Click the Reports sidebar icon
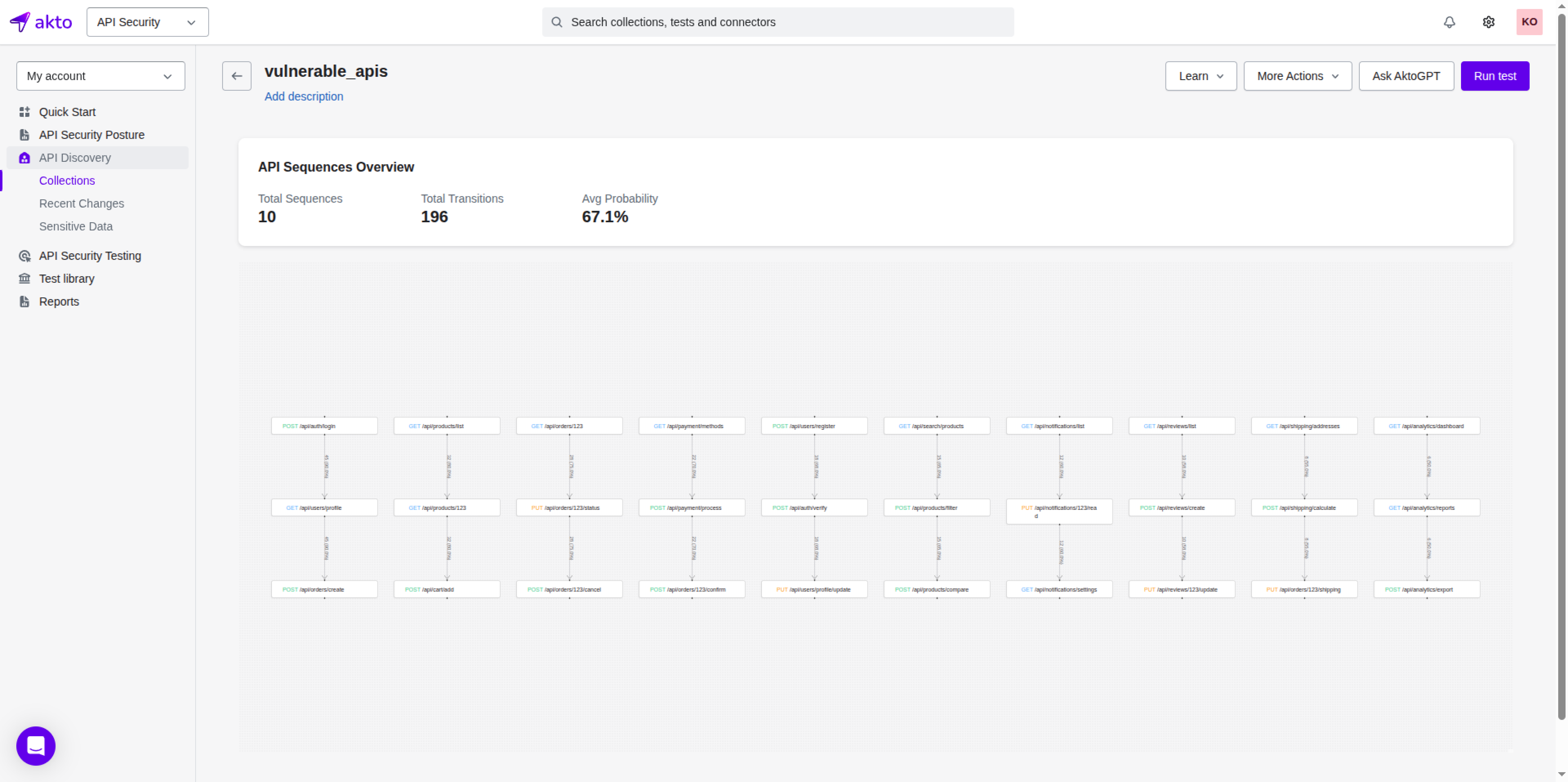The width and height of the screenshot is (1568, 782). click(24, 302)
